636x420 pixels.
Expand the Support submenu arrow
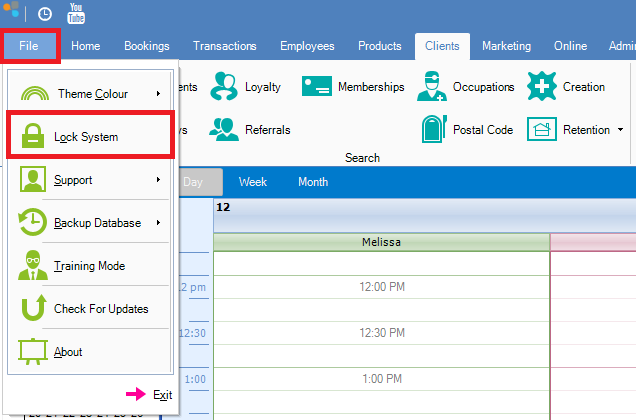point(158,180)
